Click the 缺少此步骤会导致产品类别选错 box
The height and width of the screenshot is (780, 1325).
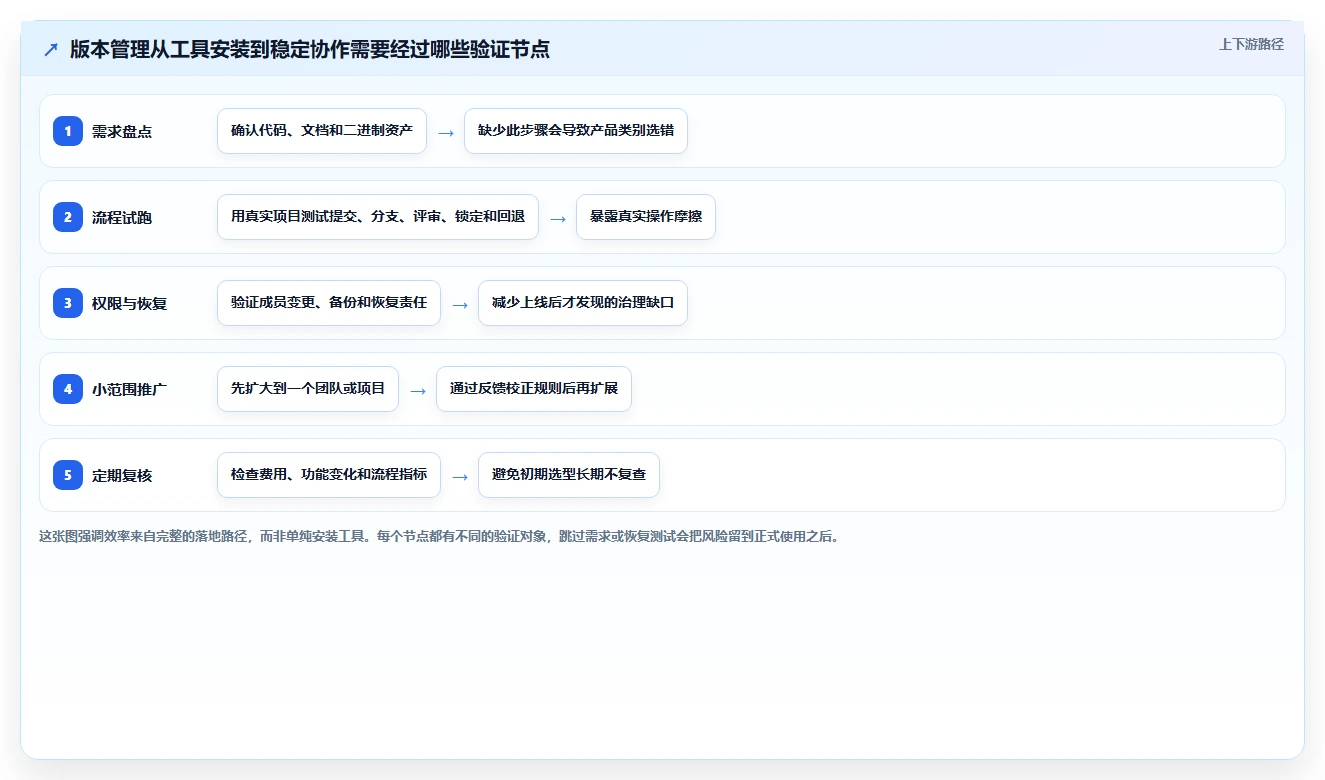click(576, 131)
